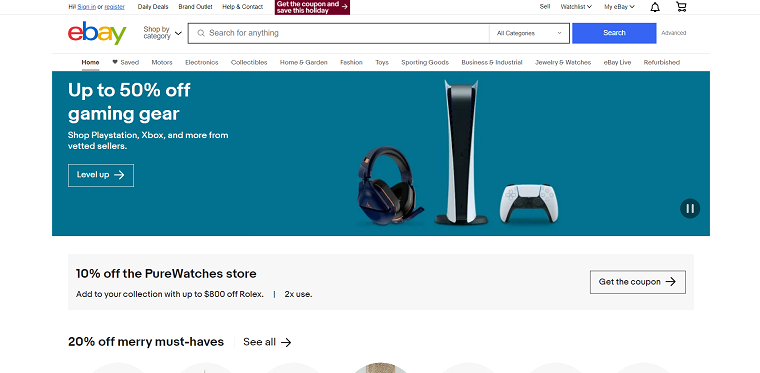The width and height of the screenshot is (760, 373).
Task: Click the eBay logo
Action: pyautogui.click(x=97, y=33)
